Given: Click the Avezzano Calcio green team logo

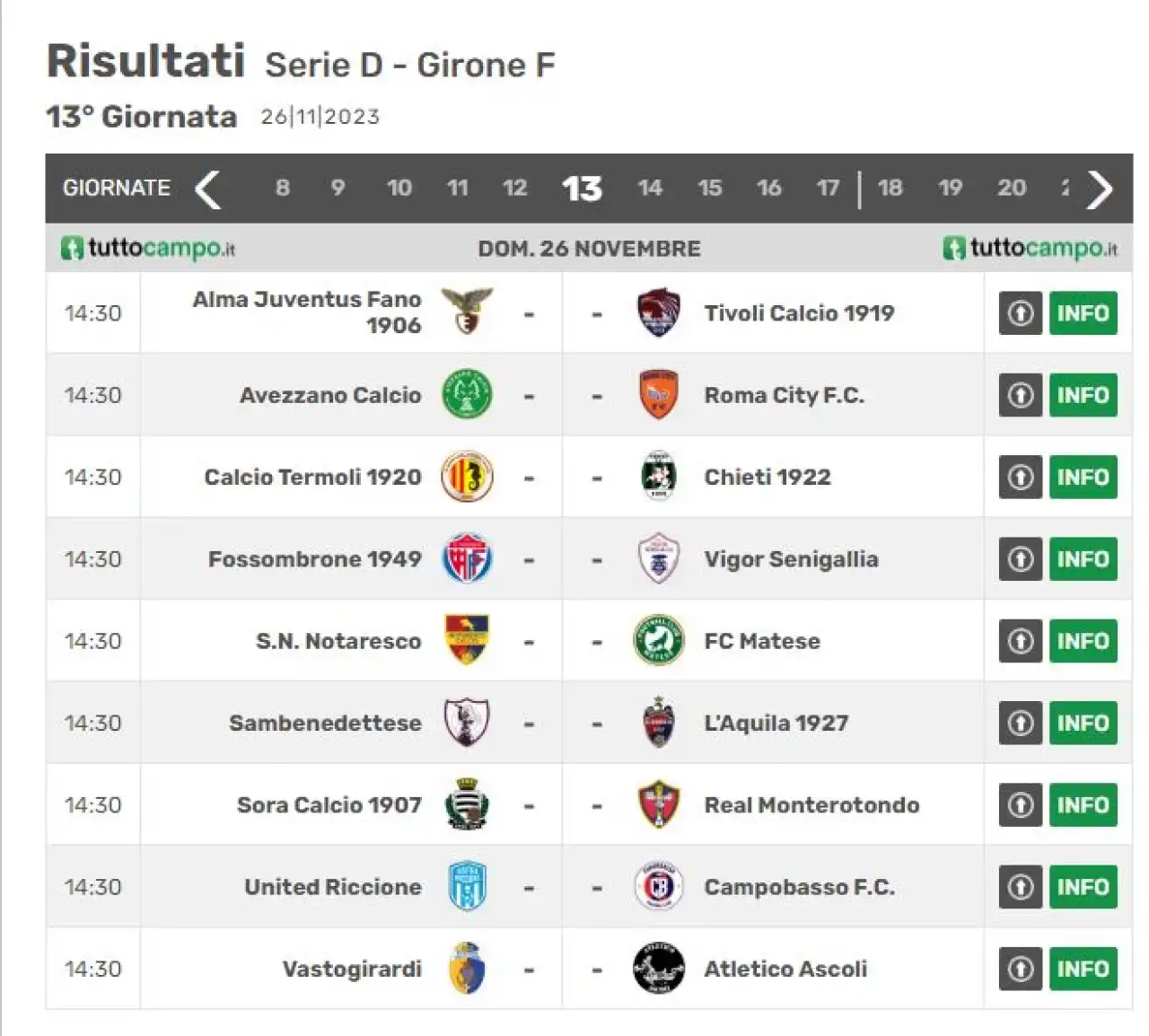Looking at the screenshot, I should pos(467,394).
